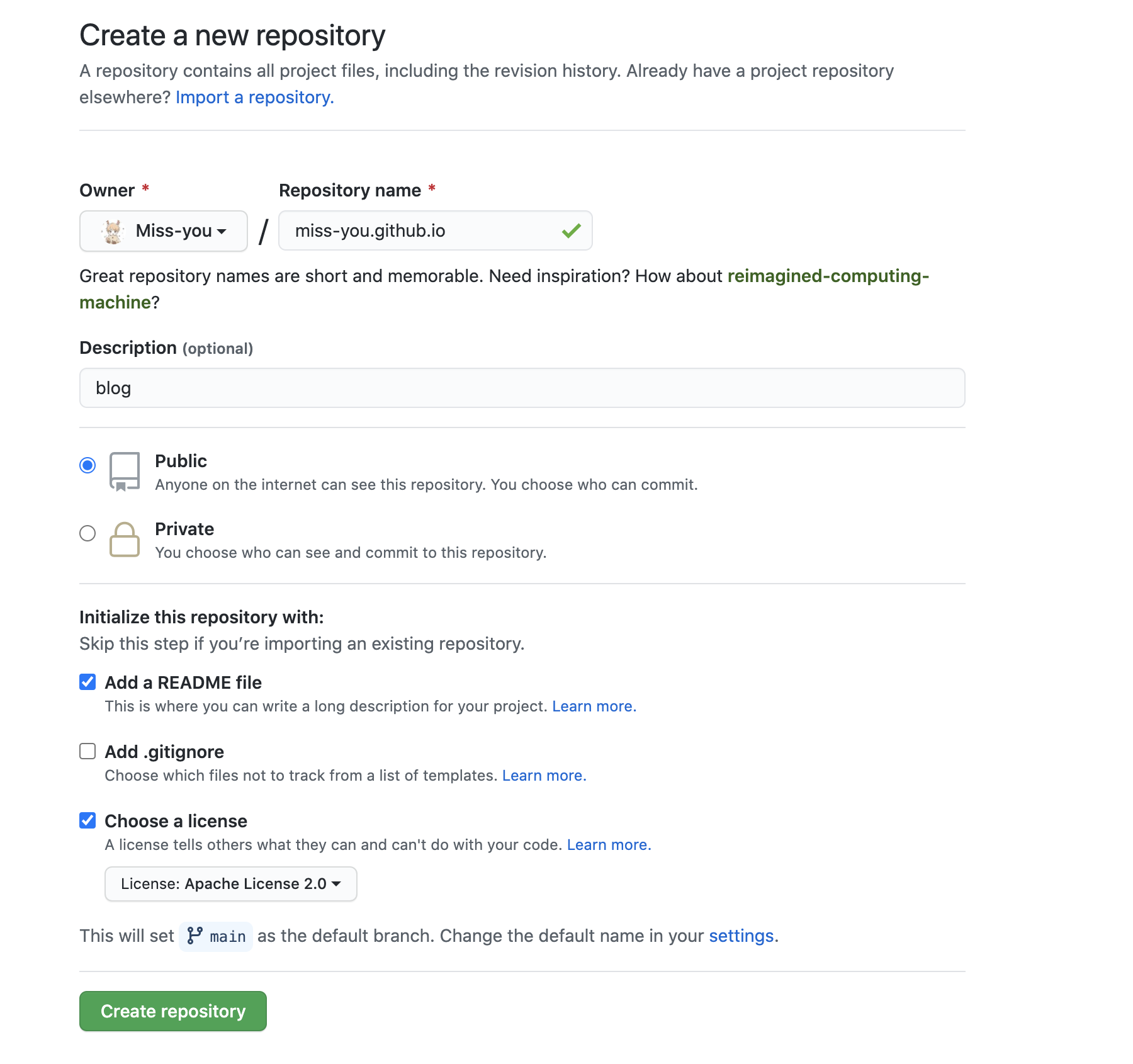1133x1064 pixels.
Task: Click the Description text field containing blog
Action: 522,388
